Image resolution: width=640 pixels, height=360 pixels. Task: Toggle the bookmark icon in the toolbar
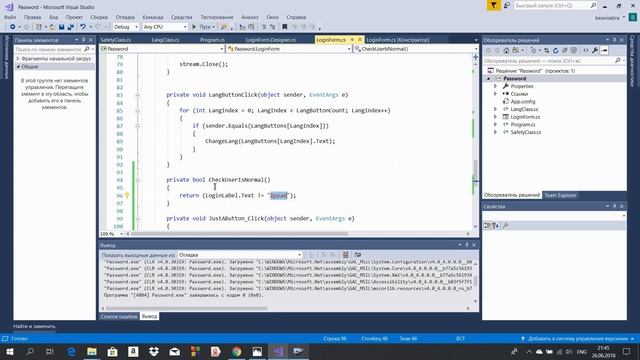[284, 27]
